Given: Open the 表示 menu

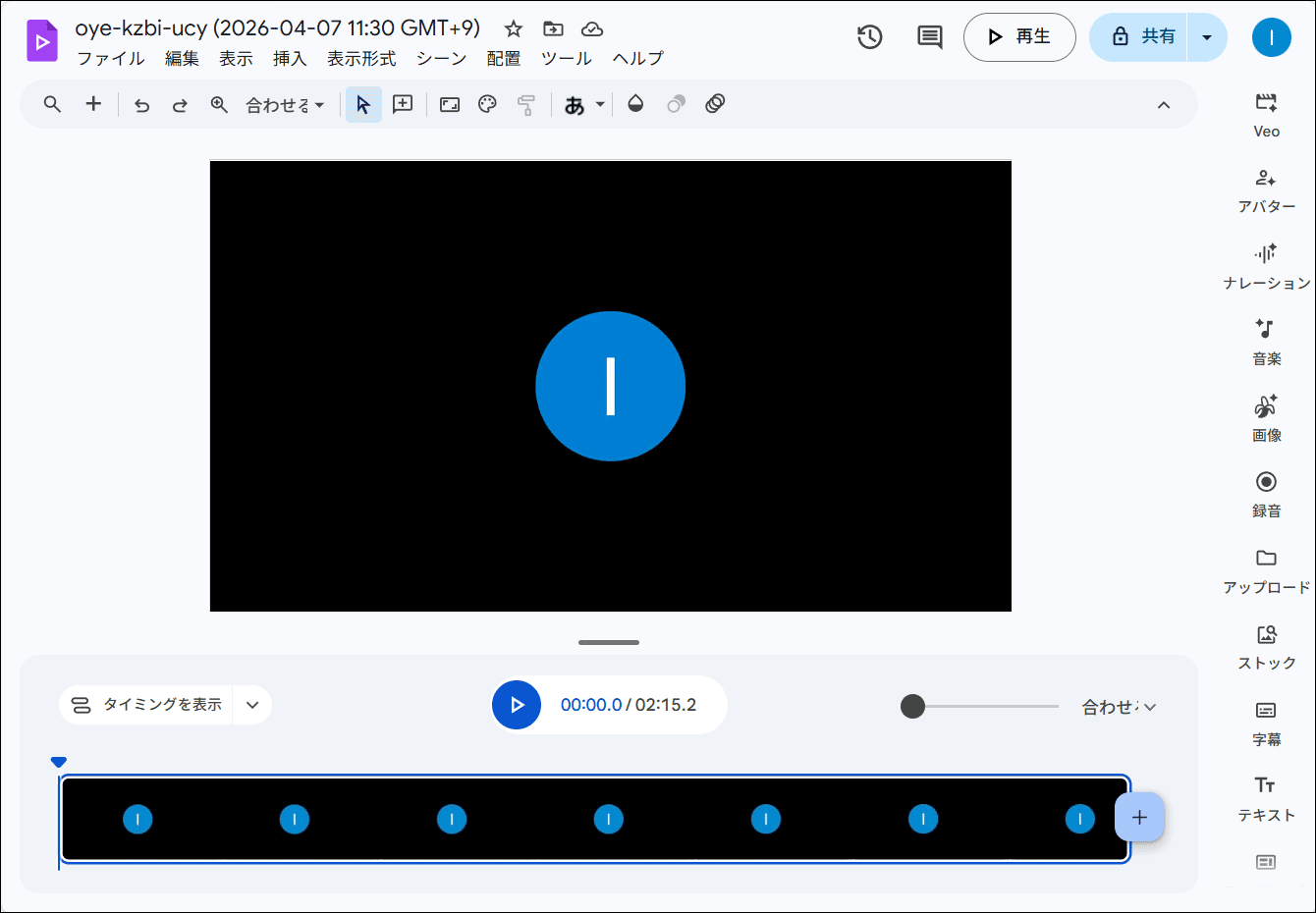Looking at the screenshot, I should [x=236, y=59].
